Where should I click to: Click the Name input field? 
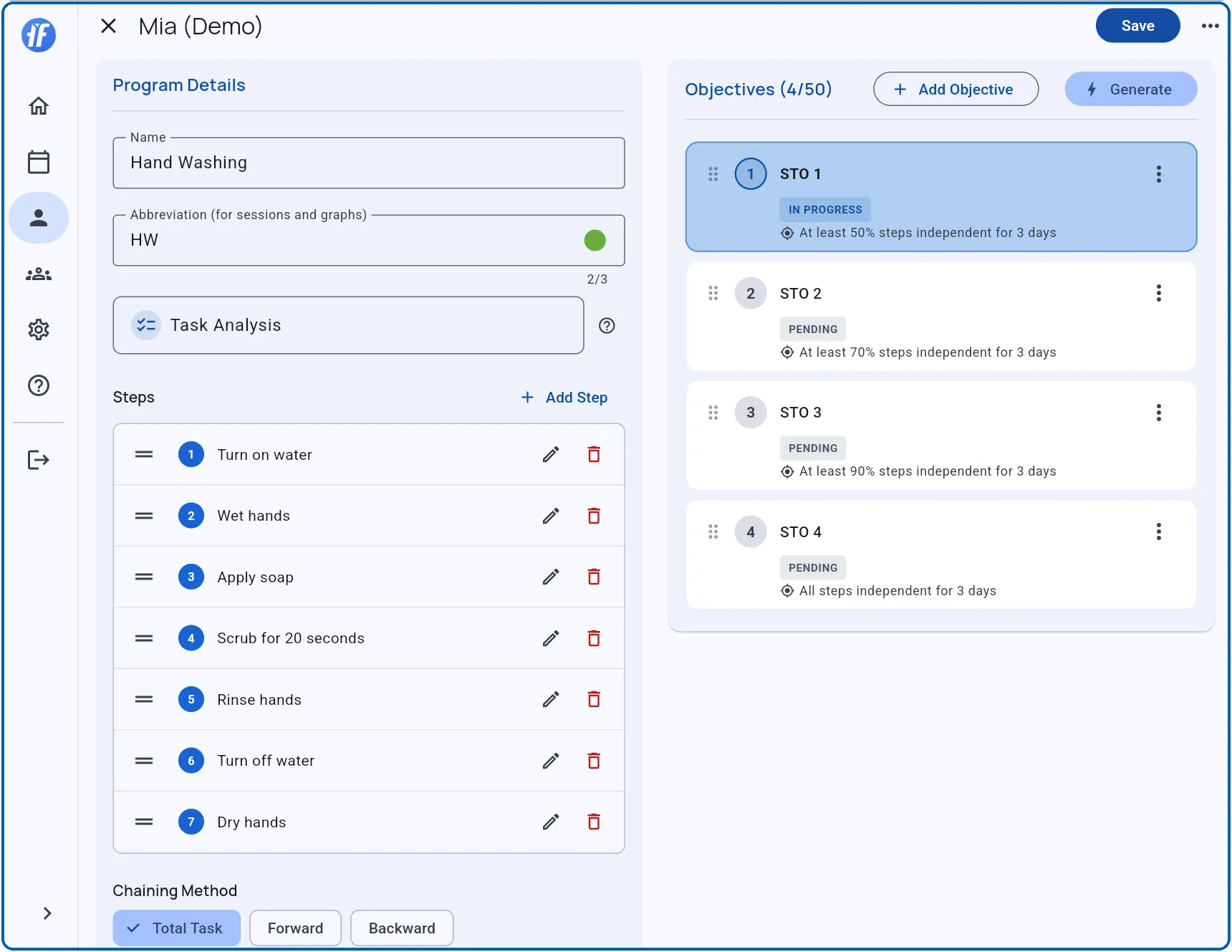(x=368, y=163)
